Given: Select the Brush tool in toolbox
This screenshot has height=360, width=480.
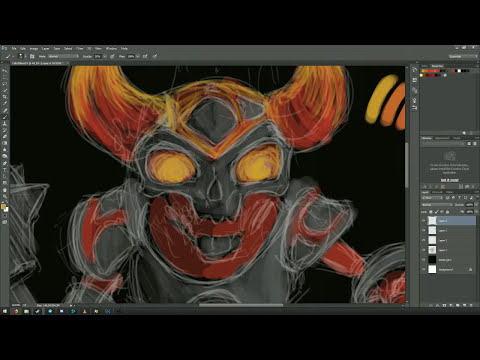Looking at the screenshot, I should [x=5, y=117].
